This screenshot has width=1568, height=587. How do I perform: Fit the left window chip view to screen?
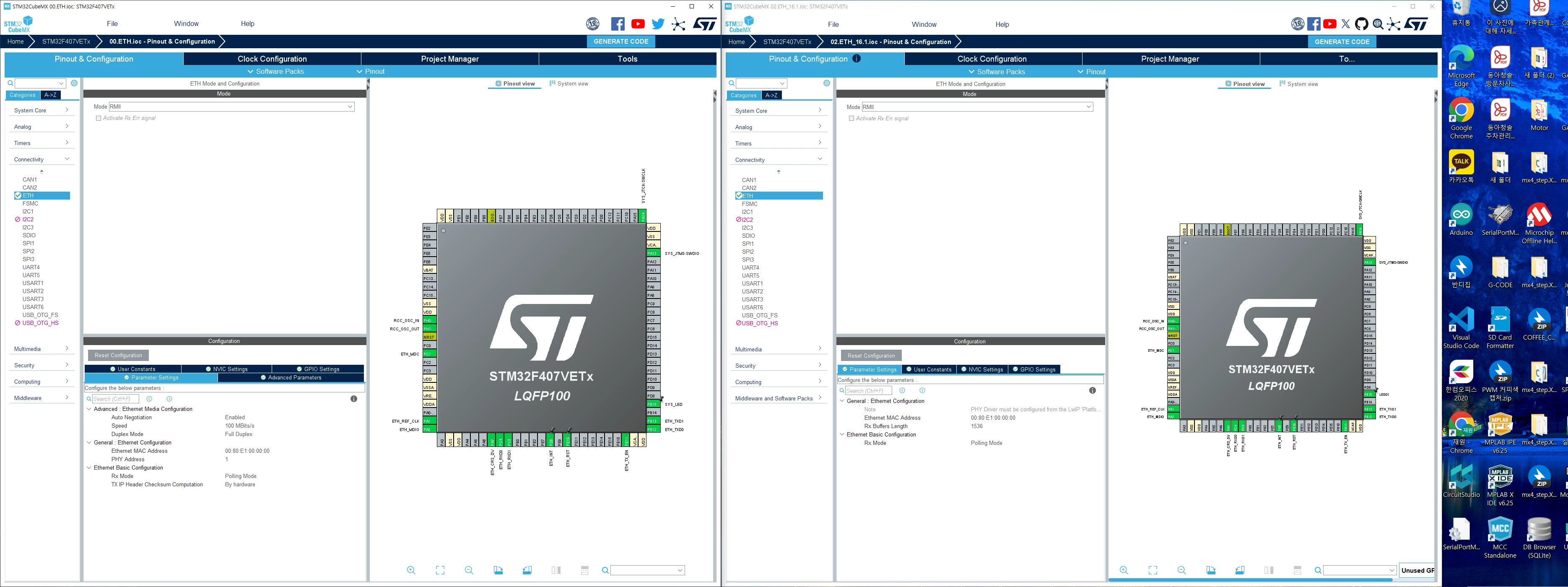click(440, 570)
